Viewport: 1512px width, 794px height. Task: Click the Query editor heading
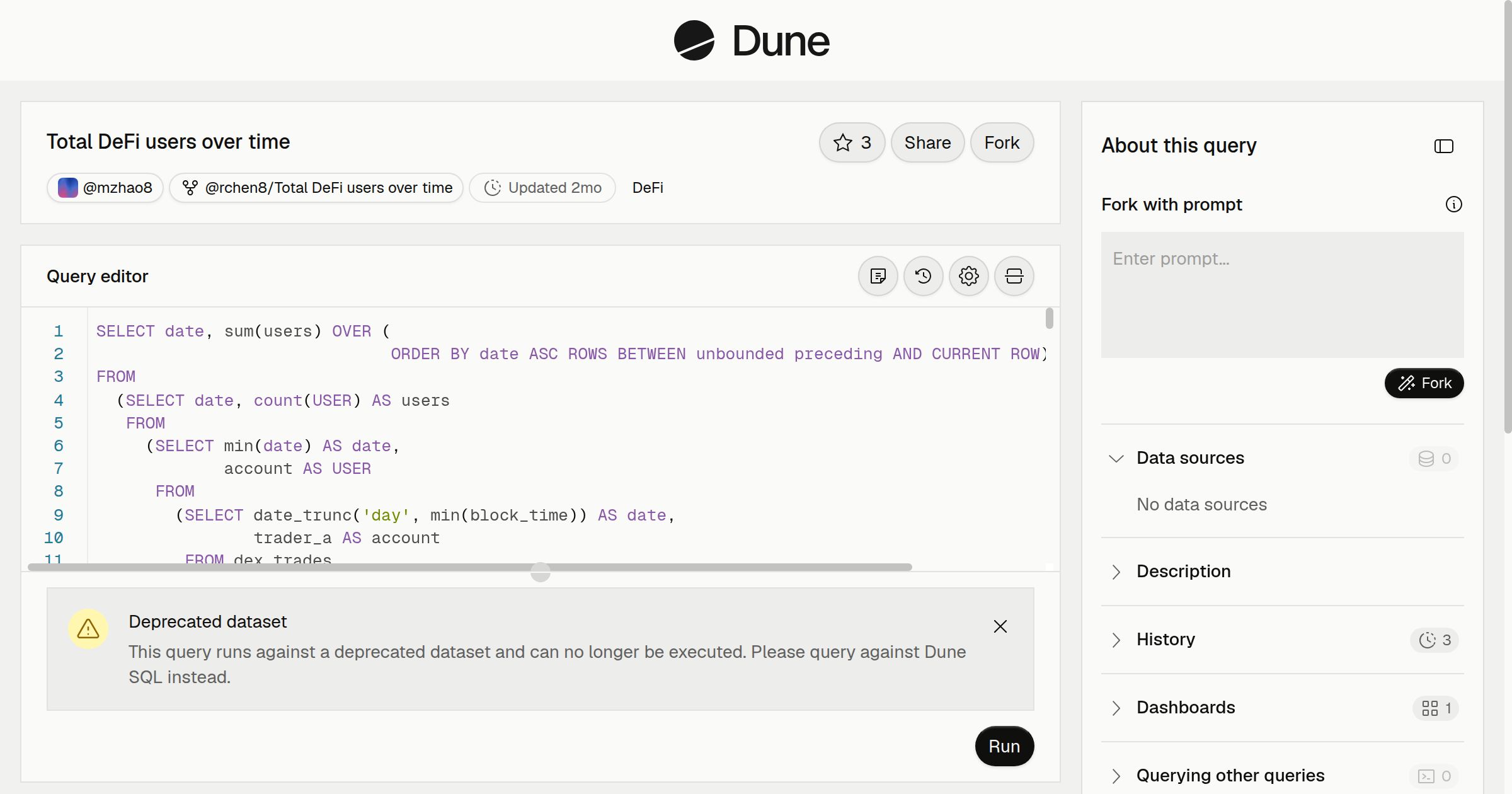98,276
